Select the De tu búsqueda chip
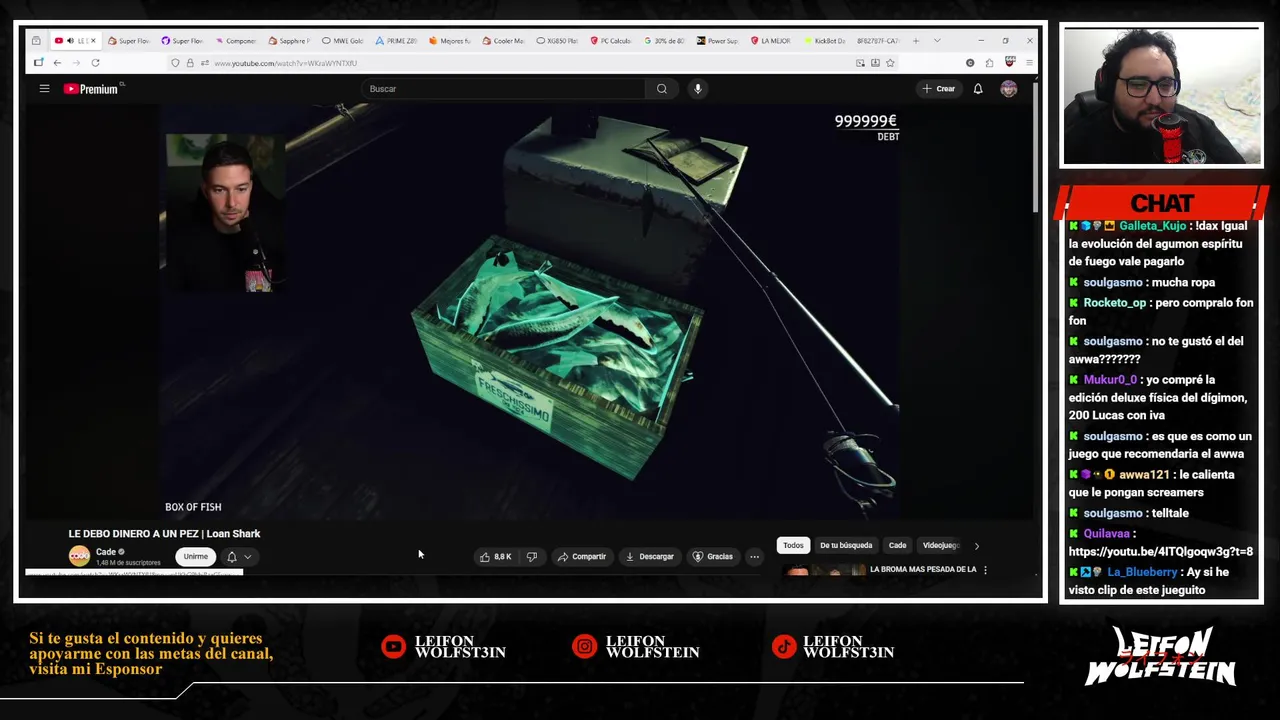Screen dimensions: 1280x720 (x=846, y=546)
